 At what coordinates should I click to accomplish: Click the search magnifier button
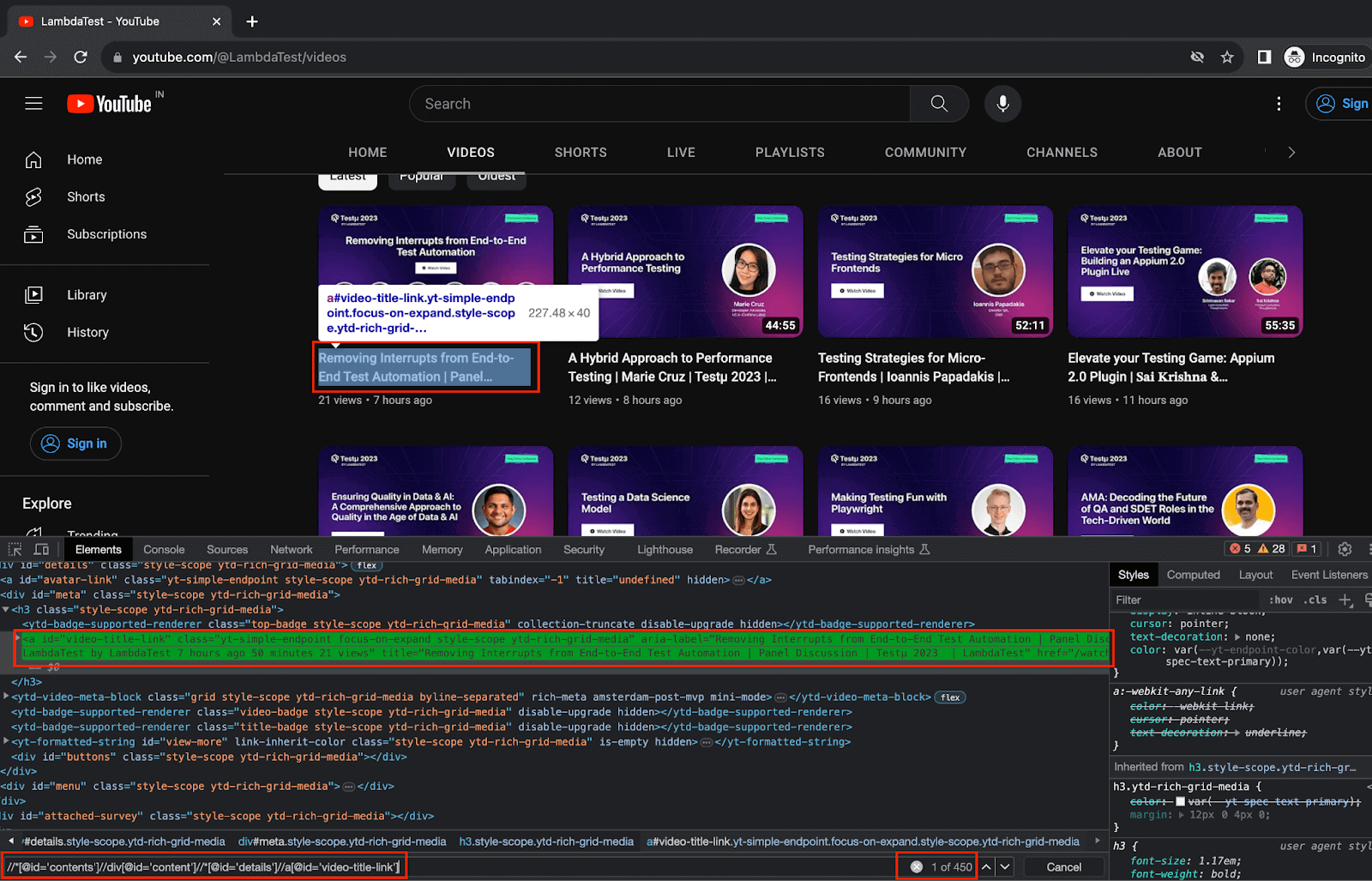tap(939, 104)
